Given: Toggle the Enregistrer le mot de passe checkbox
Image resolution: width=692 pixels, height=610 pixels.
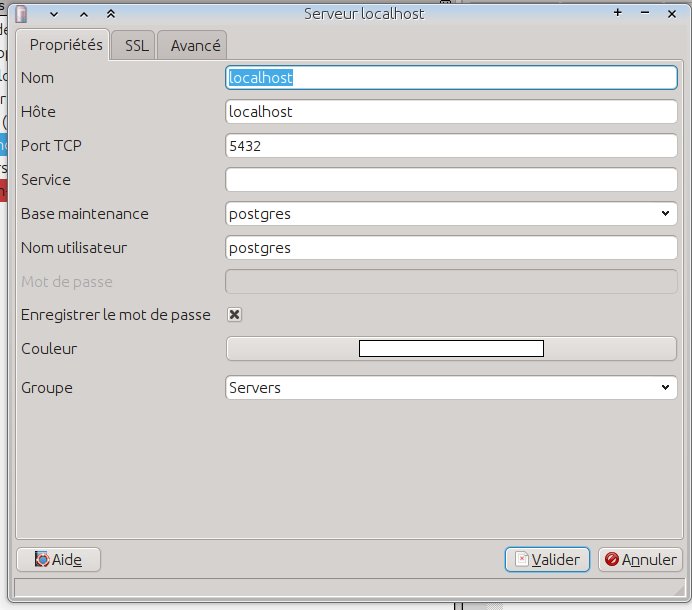Looking at the screenshot, I should pyautogui.click(x=235, y=314).
